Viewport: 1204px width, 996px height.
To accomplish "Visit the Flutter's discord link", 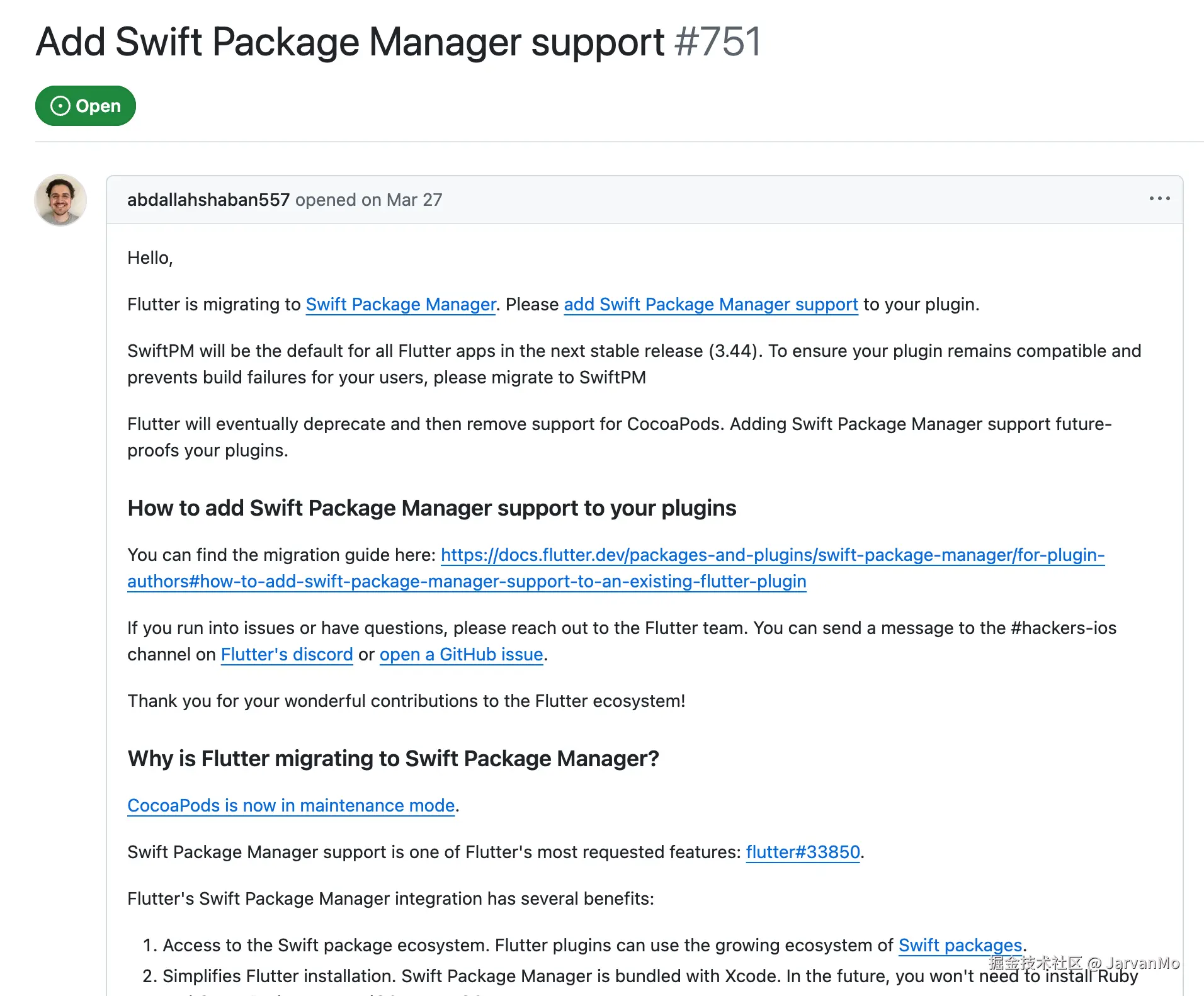I will pos(287,655).
